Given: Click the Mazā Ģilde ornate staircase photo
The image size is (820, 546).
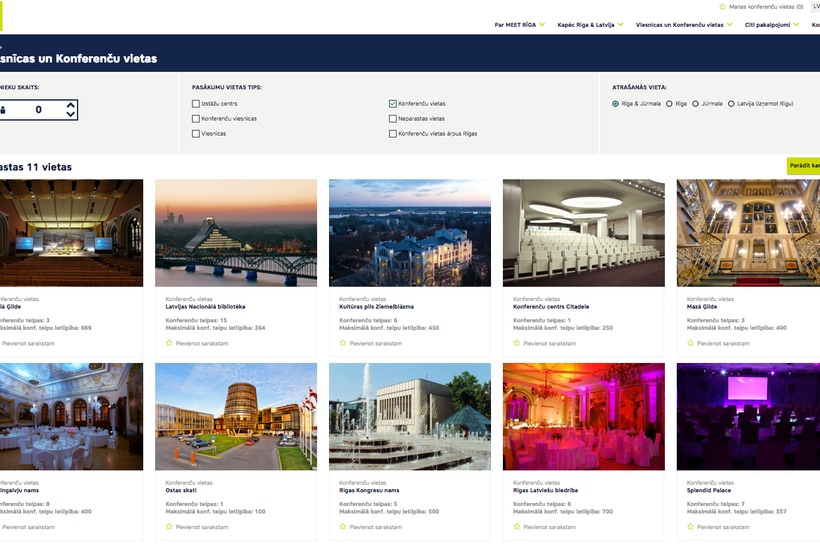Looking at the screenshot, I should (748, 233).
